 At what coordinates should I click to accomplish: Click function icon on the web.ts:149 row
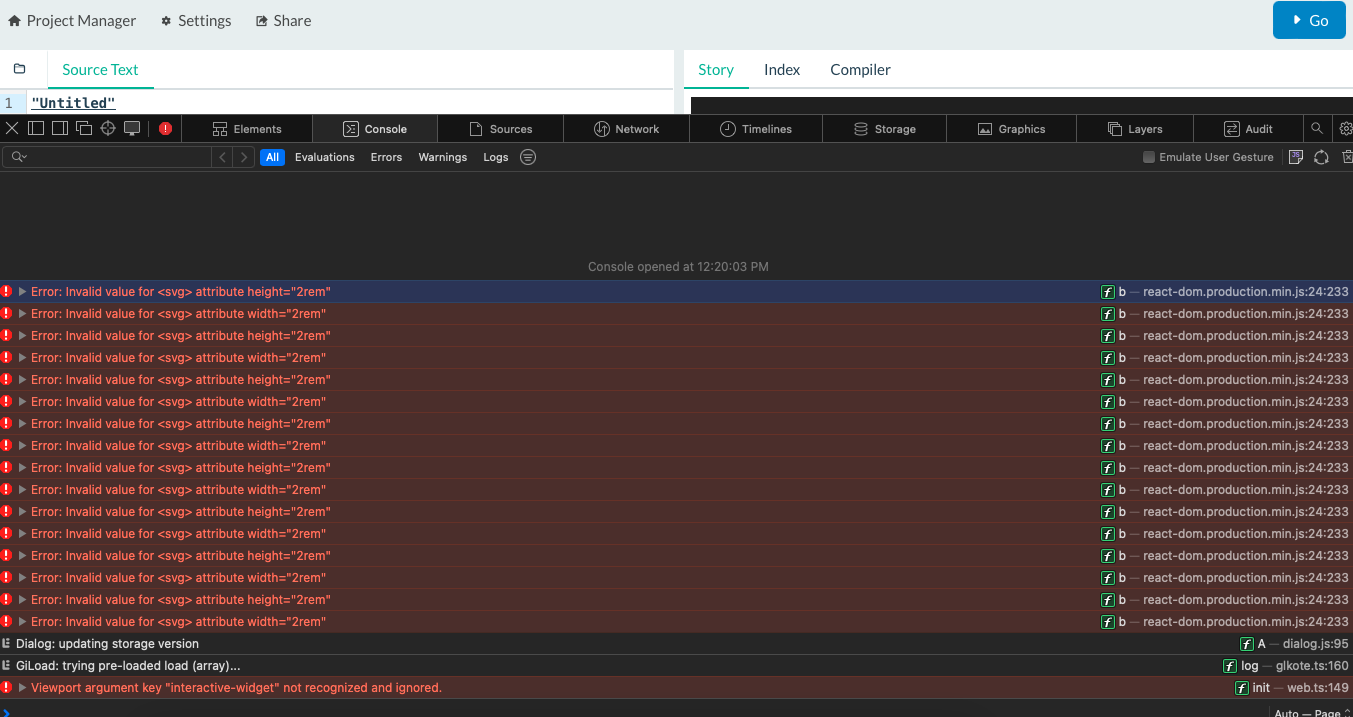coord(1242,688)
